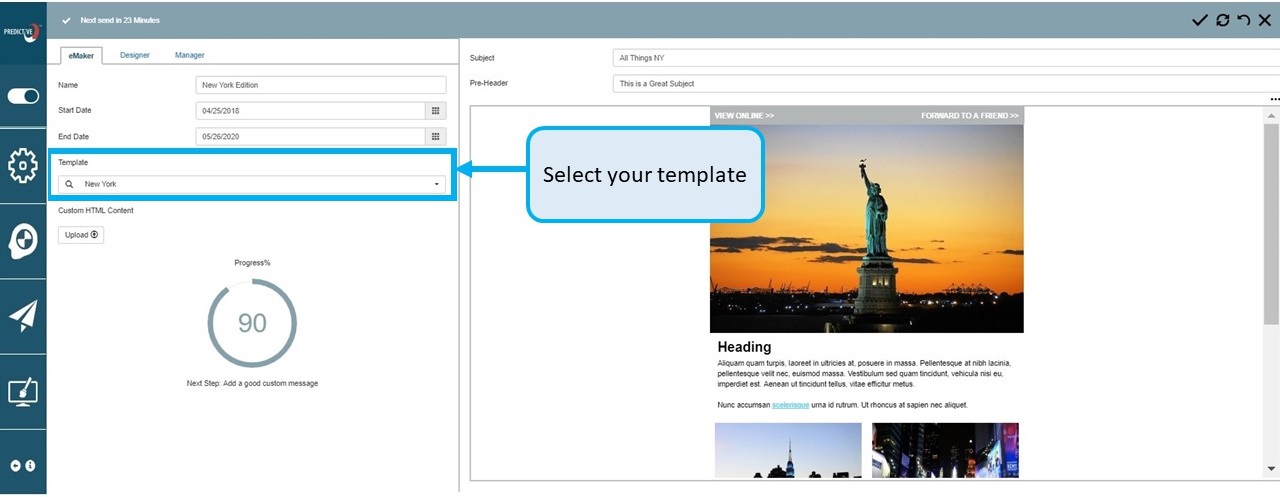Click the gear settings icon in sidebar
The image size is (1280, 497).
point(23,165)
